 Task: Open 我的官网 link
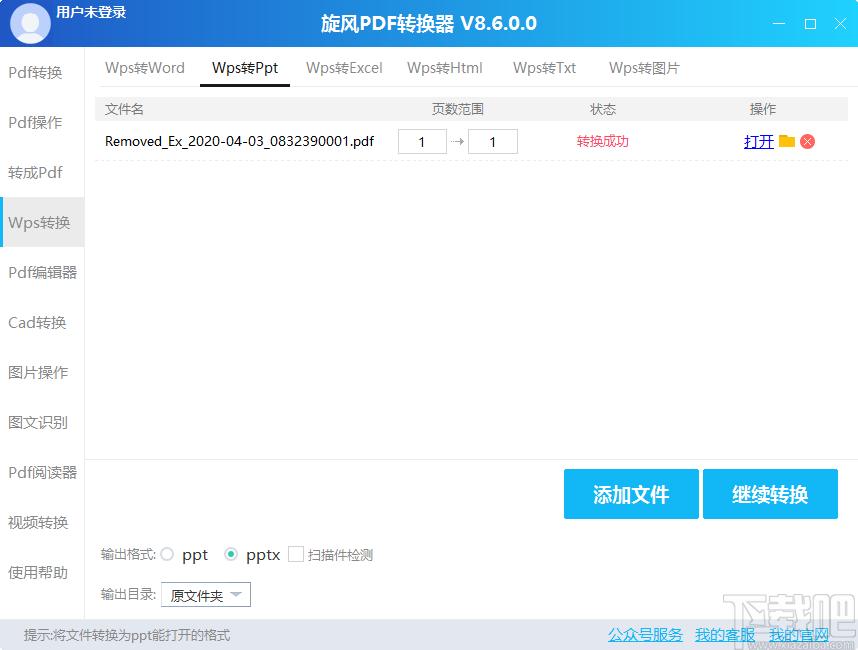point(799,635)
